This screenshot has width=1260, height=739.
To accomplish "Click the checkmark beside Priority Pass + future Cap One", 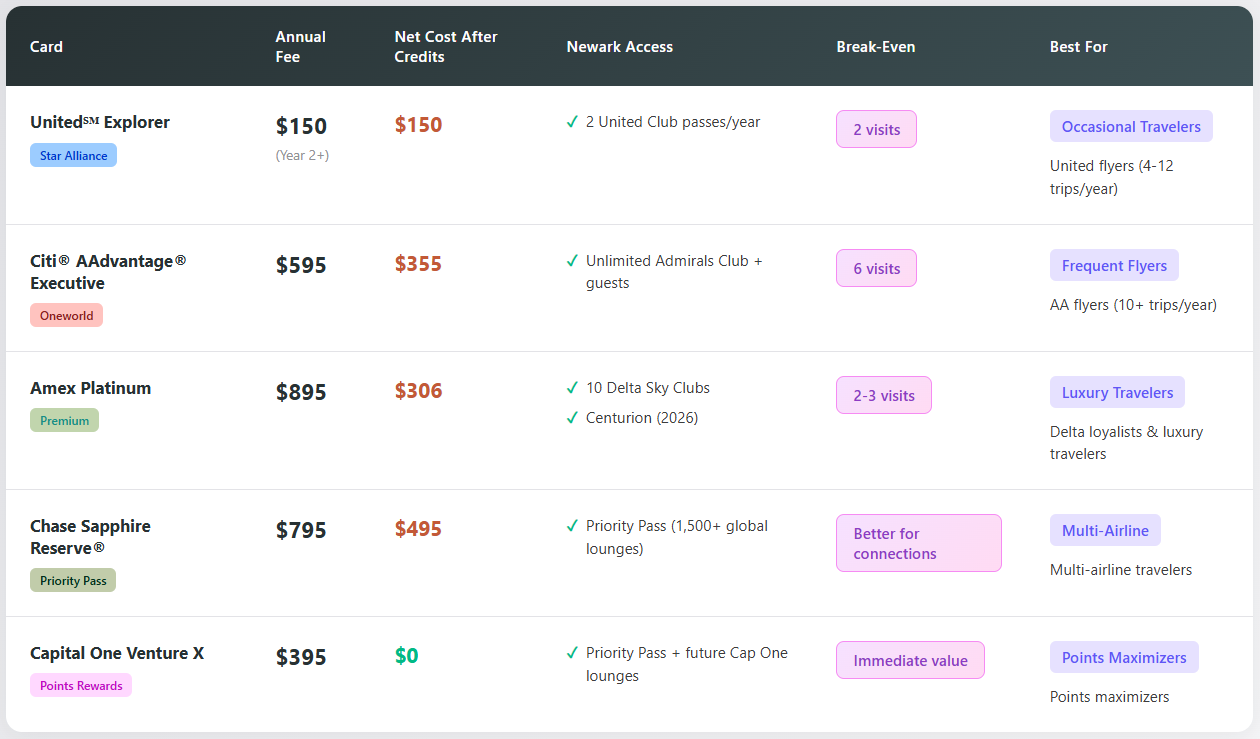I will click(x=572, y=653).
